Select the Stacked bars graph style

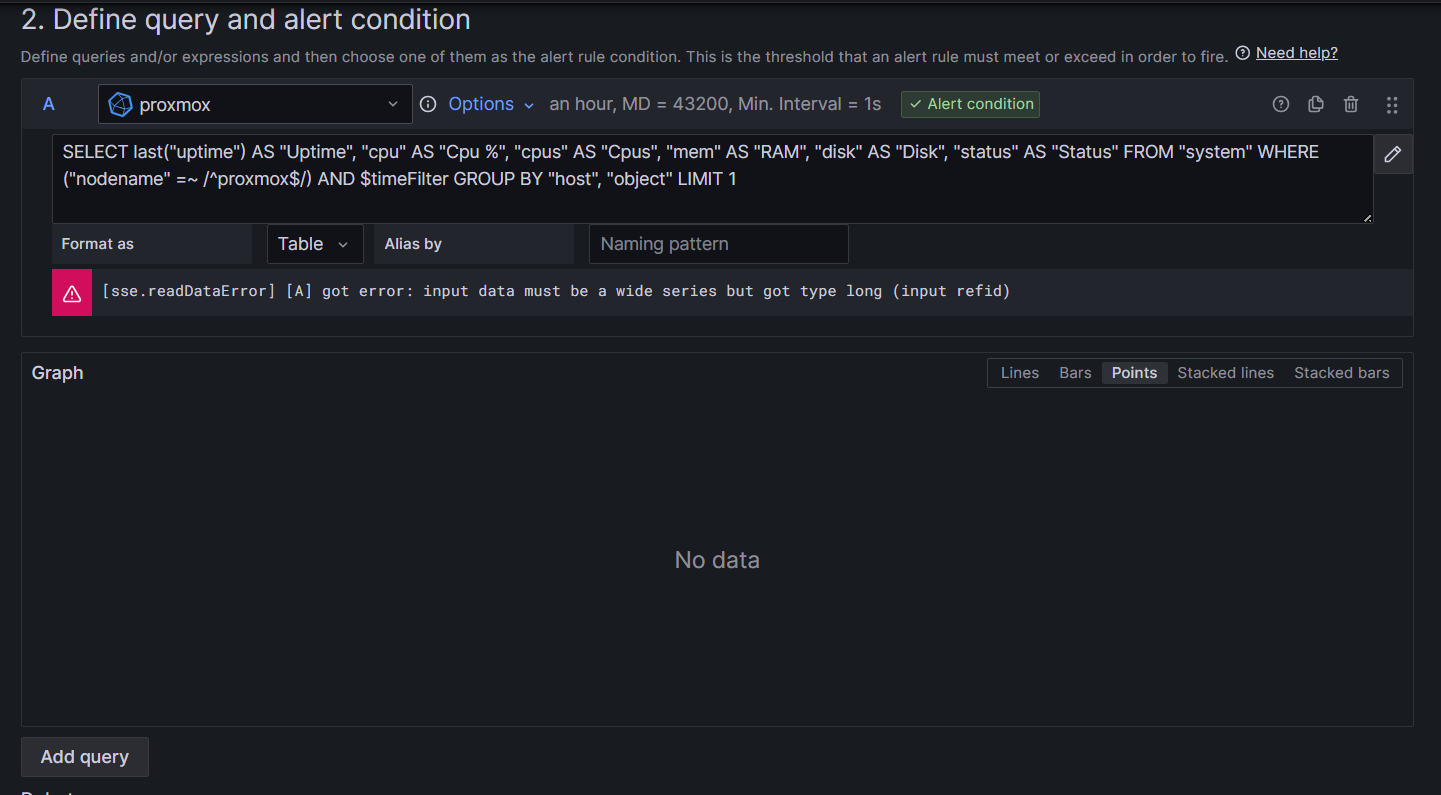coord(1341,373)
